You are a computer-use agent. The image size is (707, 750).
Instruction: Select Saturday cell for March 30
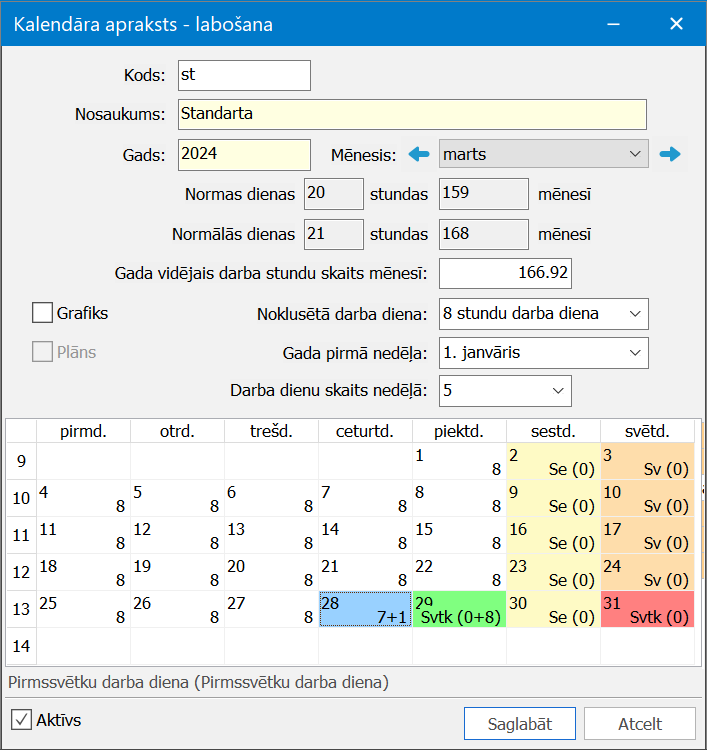point(553,609)
